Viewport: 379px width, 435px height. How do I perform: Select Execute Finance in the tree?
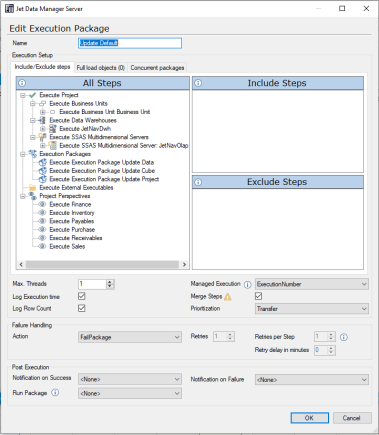point(70,204)
